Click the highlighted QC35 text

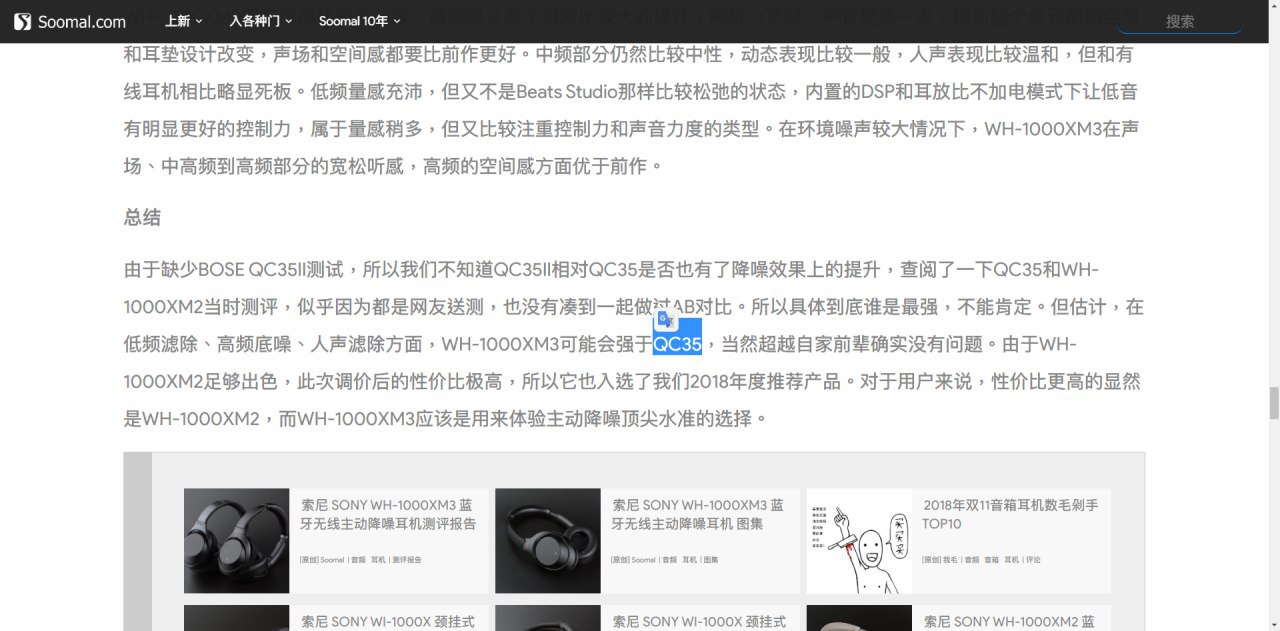pyautogui.click(x=677, y=344)
